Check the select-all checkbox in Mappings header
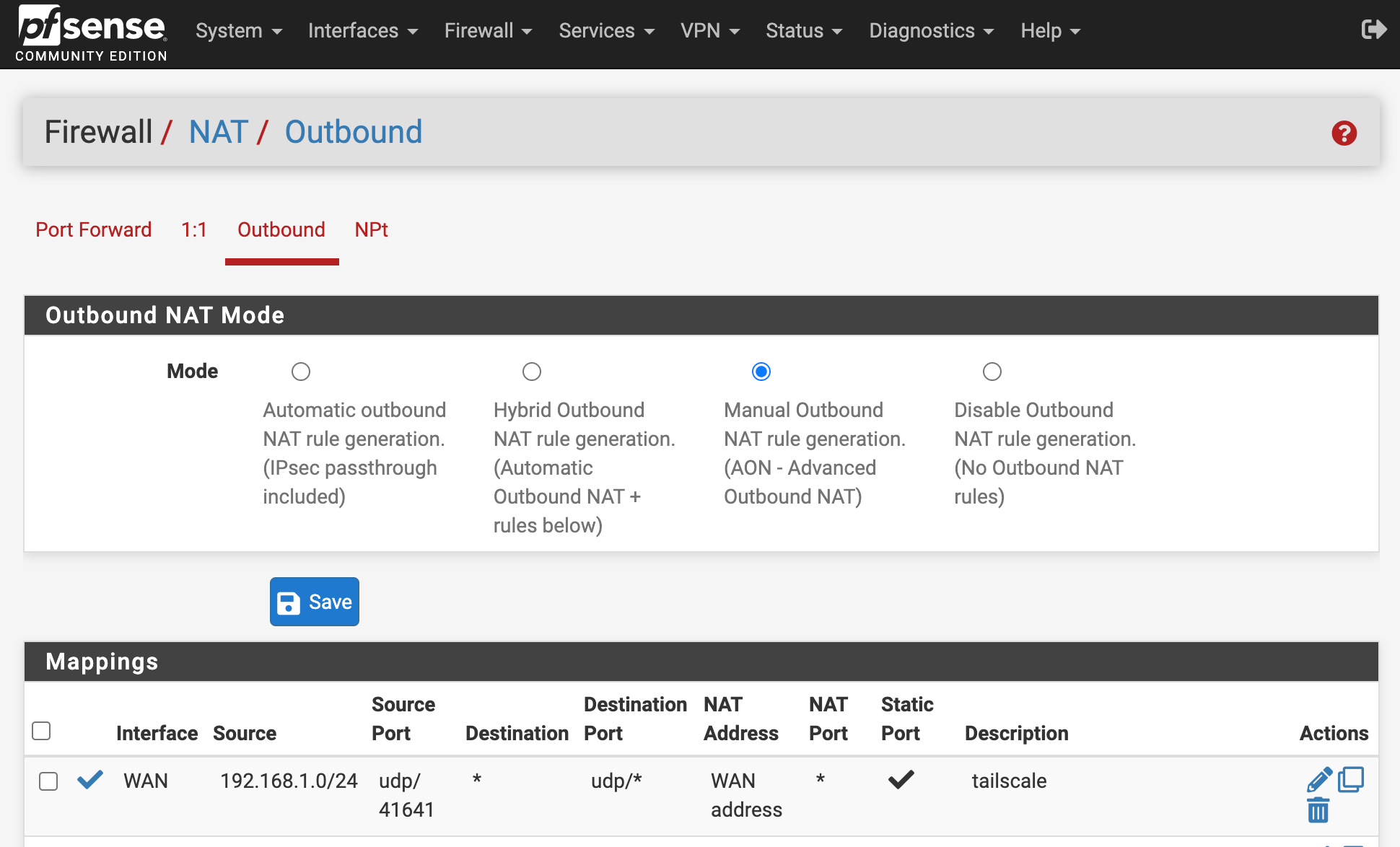 tap(41, 731)
